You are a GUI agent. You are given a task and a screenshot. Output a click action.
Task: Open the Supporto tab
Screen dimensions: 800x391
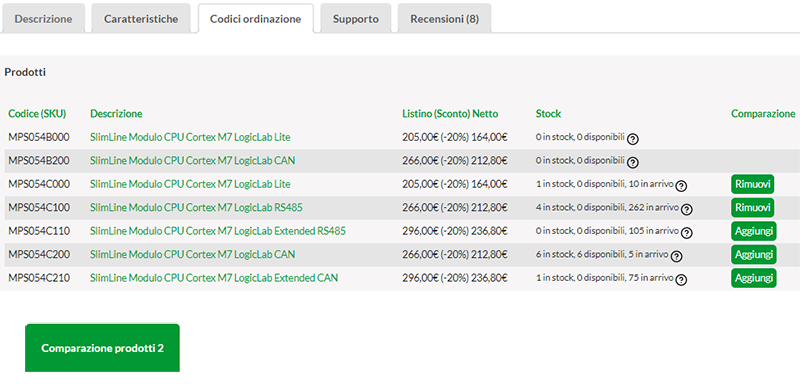tap(356, 19)
